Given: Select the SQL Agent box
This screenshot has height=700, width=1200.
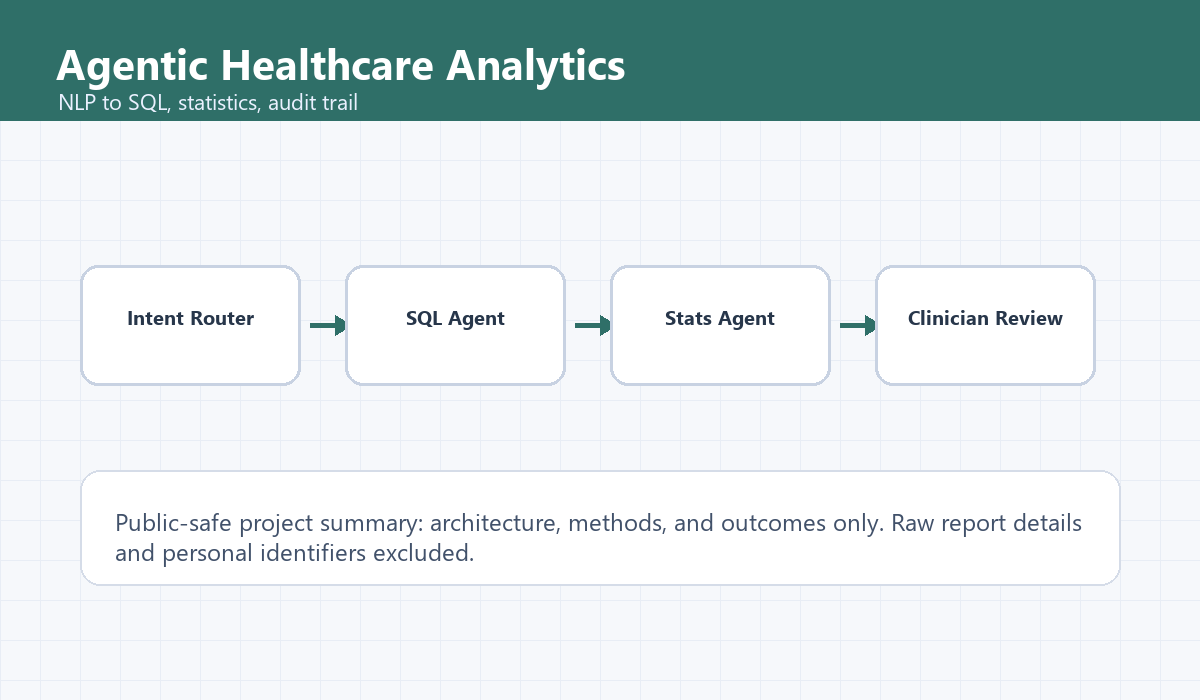Looking at the screenshot, I should coord(455,325).
